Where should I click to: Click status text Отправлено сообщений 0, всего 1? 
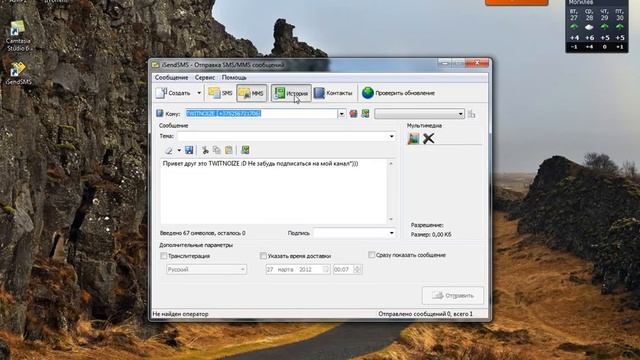(x=425, y=314)
